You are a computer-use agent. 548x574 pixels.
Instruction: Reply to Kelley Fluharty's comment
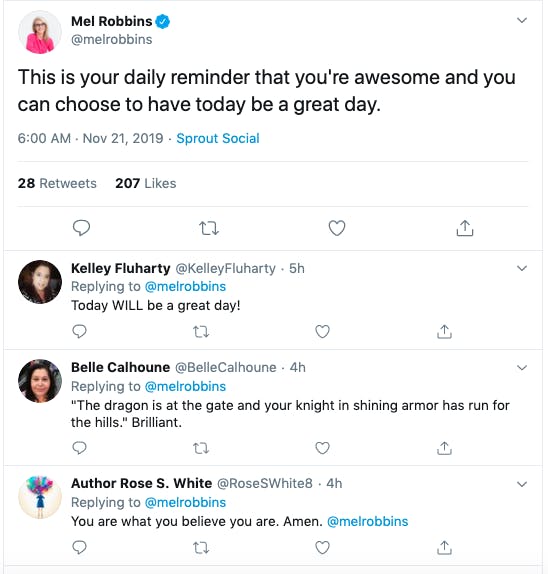(x=79, y=332)
